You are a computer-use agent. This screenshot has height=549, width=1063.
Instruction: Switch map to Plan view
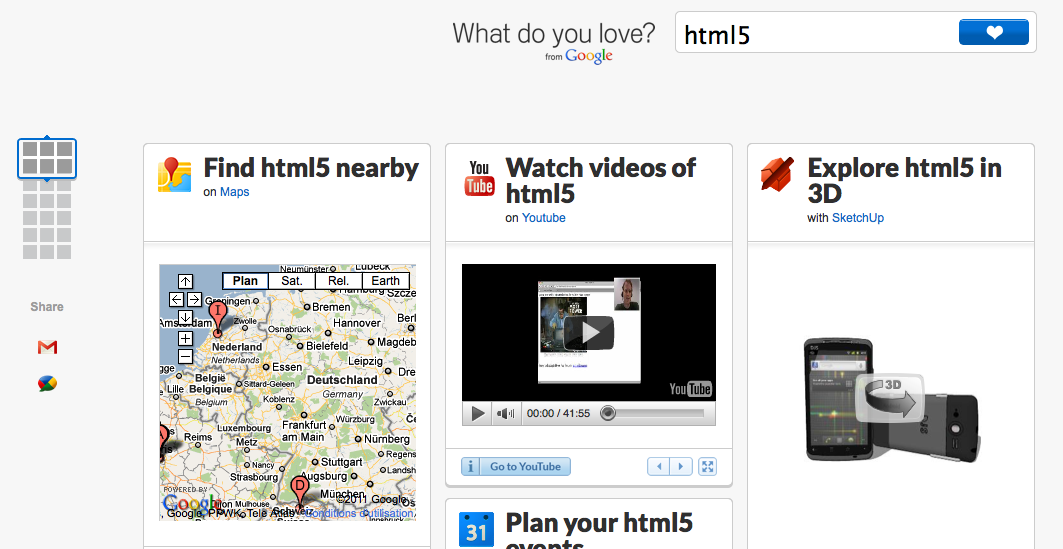point(245,281)
